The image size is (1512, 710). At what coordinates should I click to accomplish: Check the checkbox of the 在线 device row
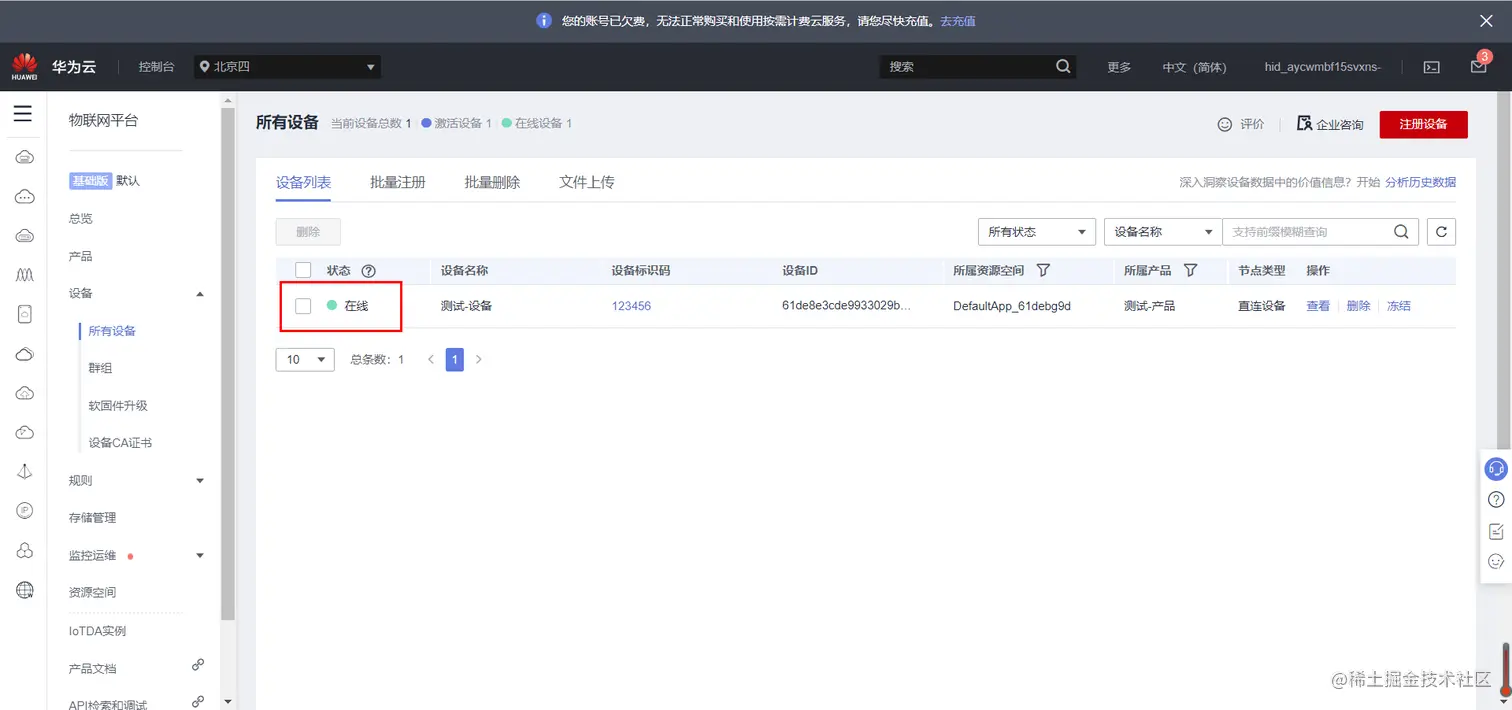pyautogui.click(x=302, y=306)
